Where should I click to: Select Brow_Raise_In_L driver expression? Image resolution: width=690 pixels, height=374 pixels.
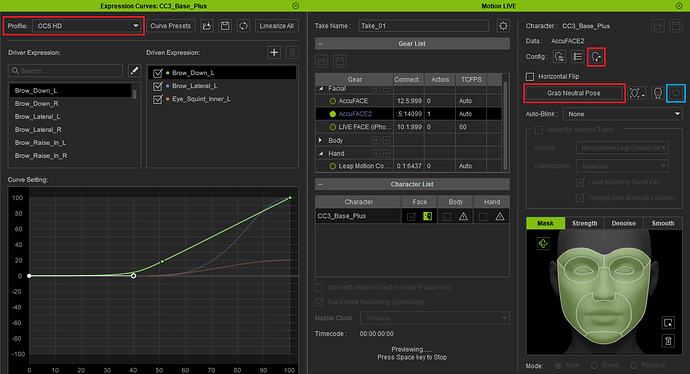point(70,143)
